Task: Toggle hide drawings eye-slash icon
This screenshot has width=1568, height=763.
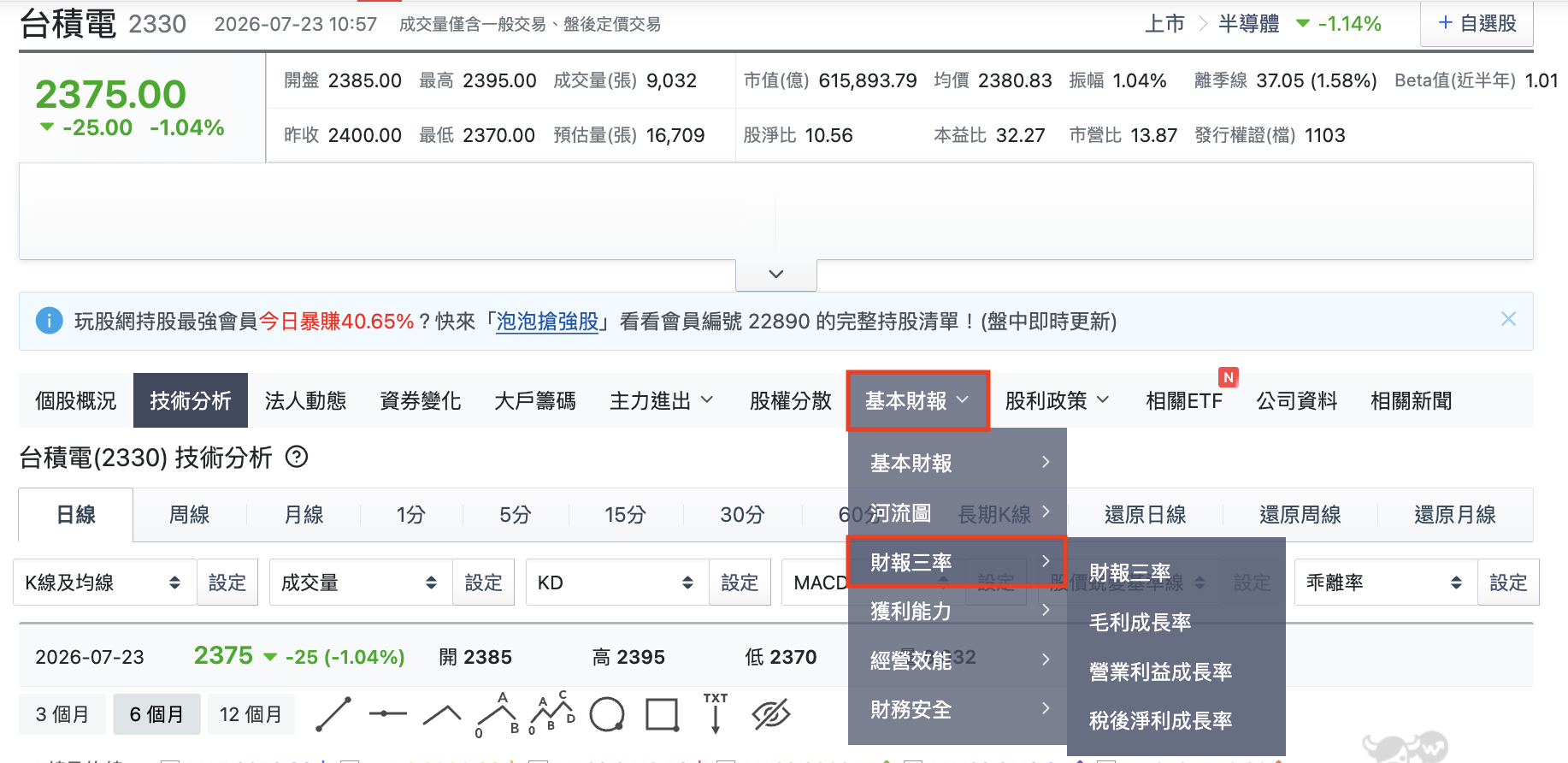Action: point(771,714)
